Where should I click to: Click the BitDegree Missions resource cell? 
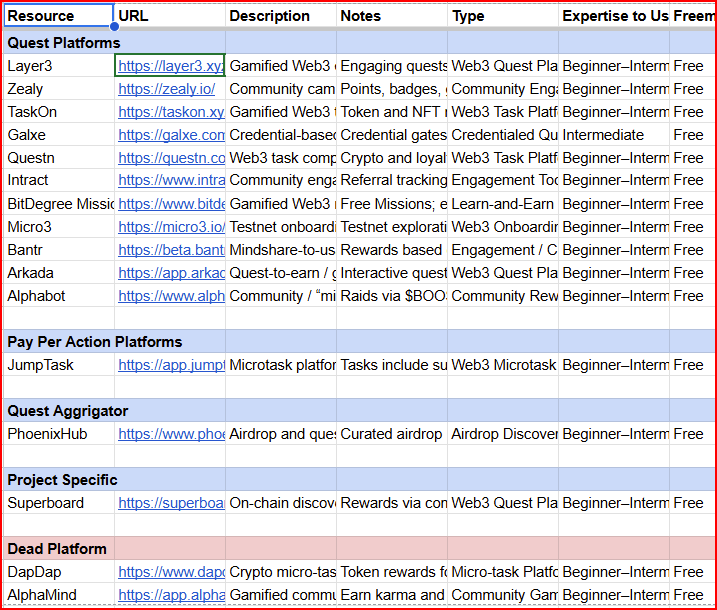click(x=60, y=204)
